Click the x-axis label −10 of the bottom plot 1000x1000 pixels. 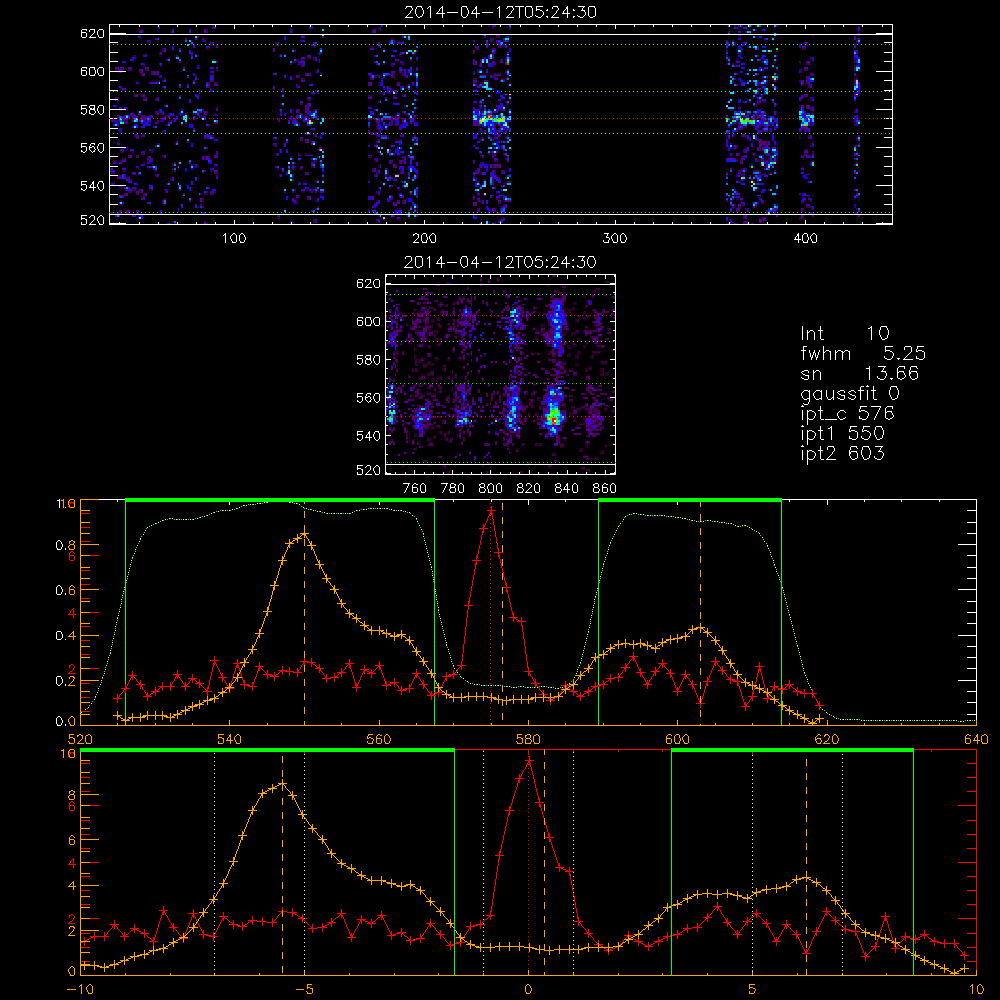point(80,990)
